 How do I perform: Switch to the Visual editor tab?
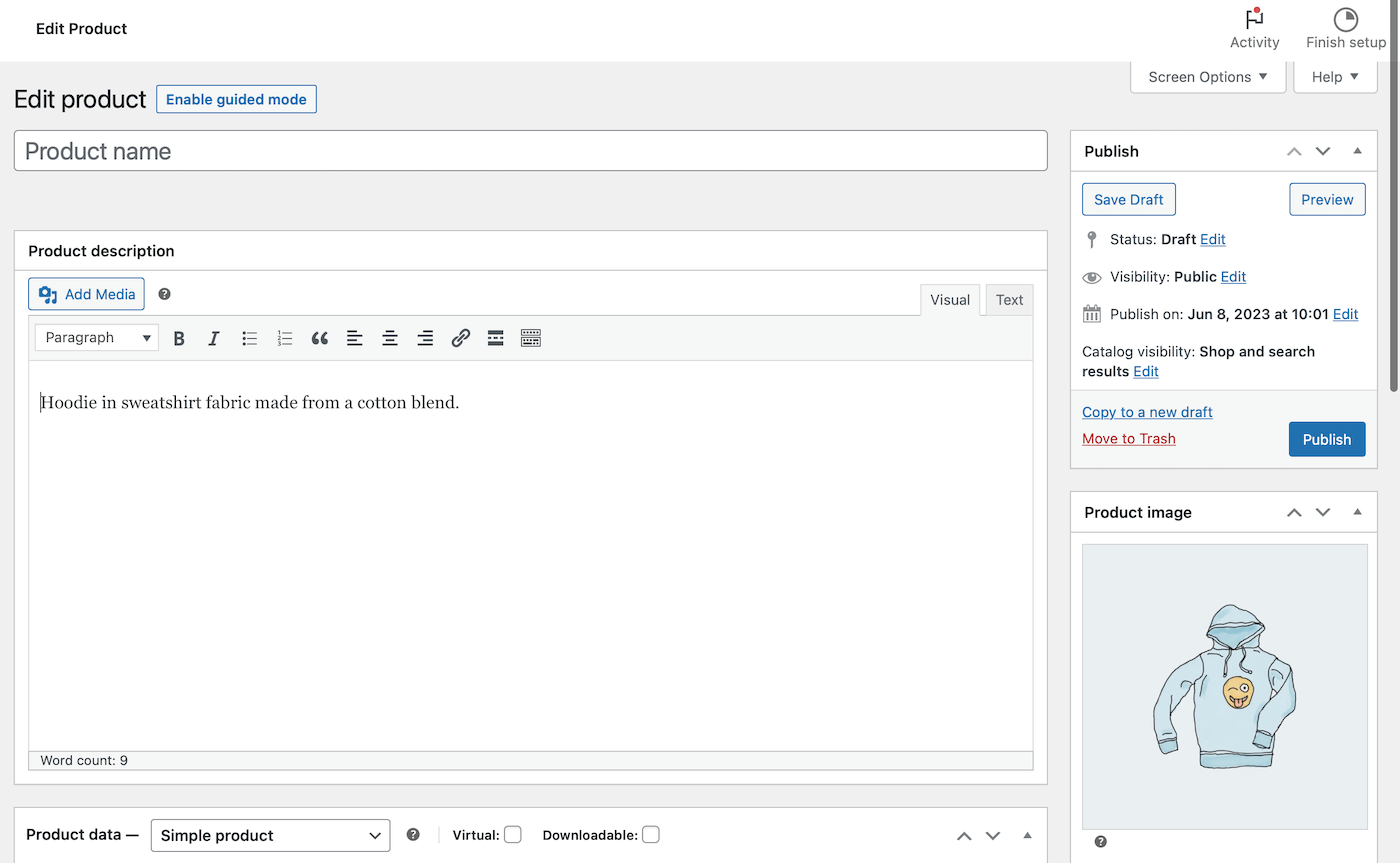tap(949, 300)
